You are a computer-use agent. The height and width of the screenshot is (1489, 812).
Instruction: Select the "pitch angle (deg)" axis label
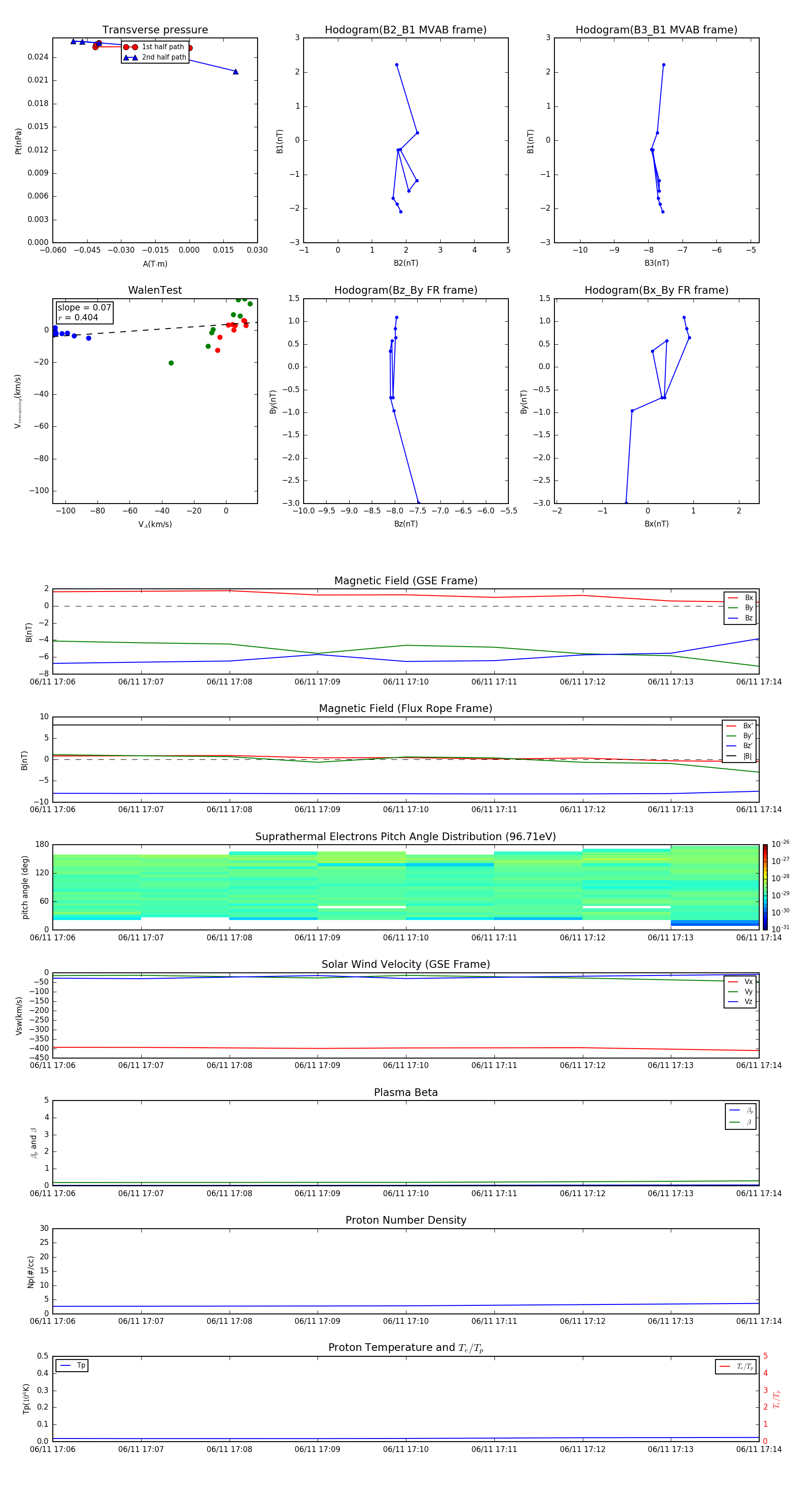[x=25, y=887]
